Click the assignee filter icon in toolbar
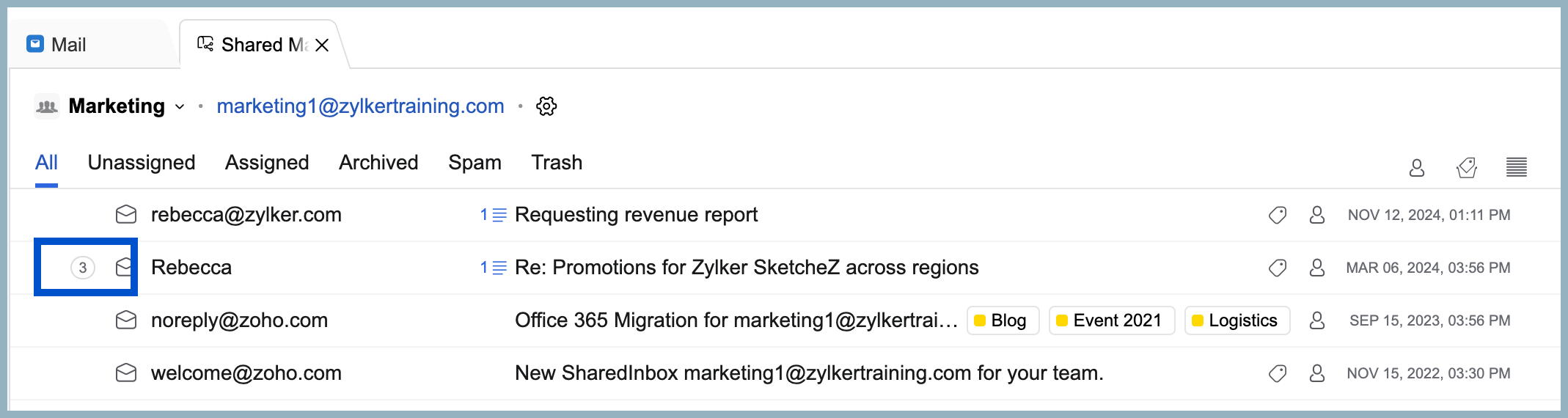The height and width of the screenshot is (418, 1568). point(1416,168)
